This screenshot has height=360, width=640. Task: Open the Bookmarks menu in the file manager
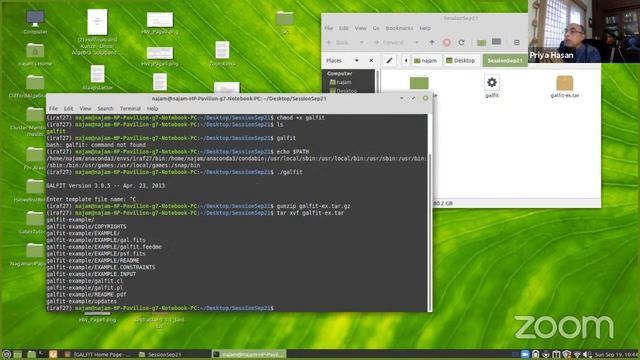(399, 28)
